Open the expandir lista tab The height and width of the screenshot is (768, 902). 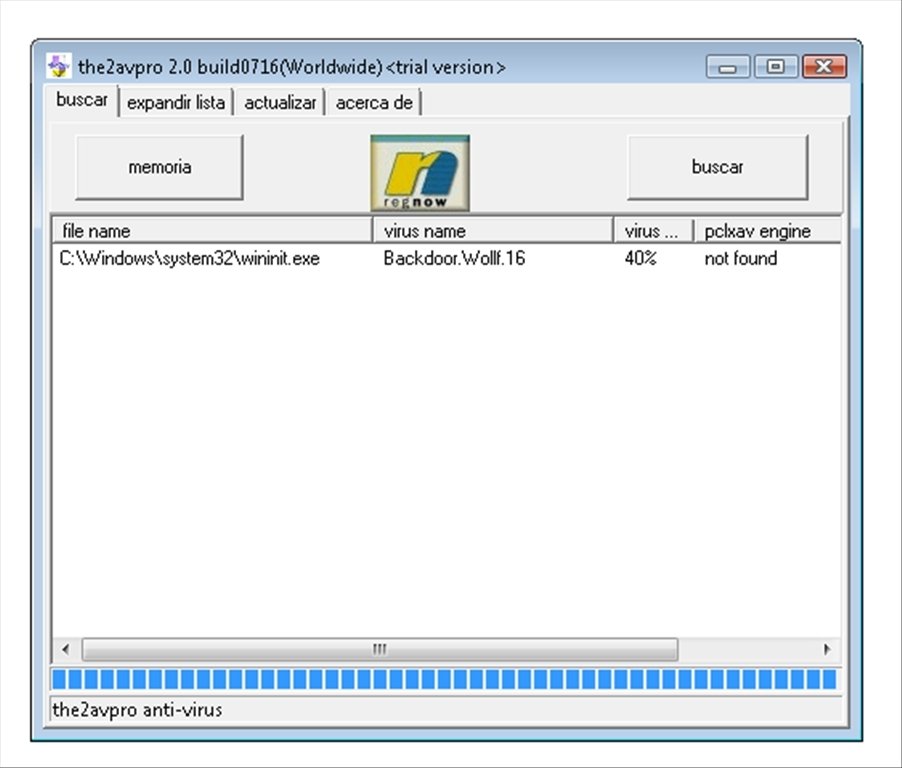[175, 103]
